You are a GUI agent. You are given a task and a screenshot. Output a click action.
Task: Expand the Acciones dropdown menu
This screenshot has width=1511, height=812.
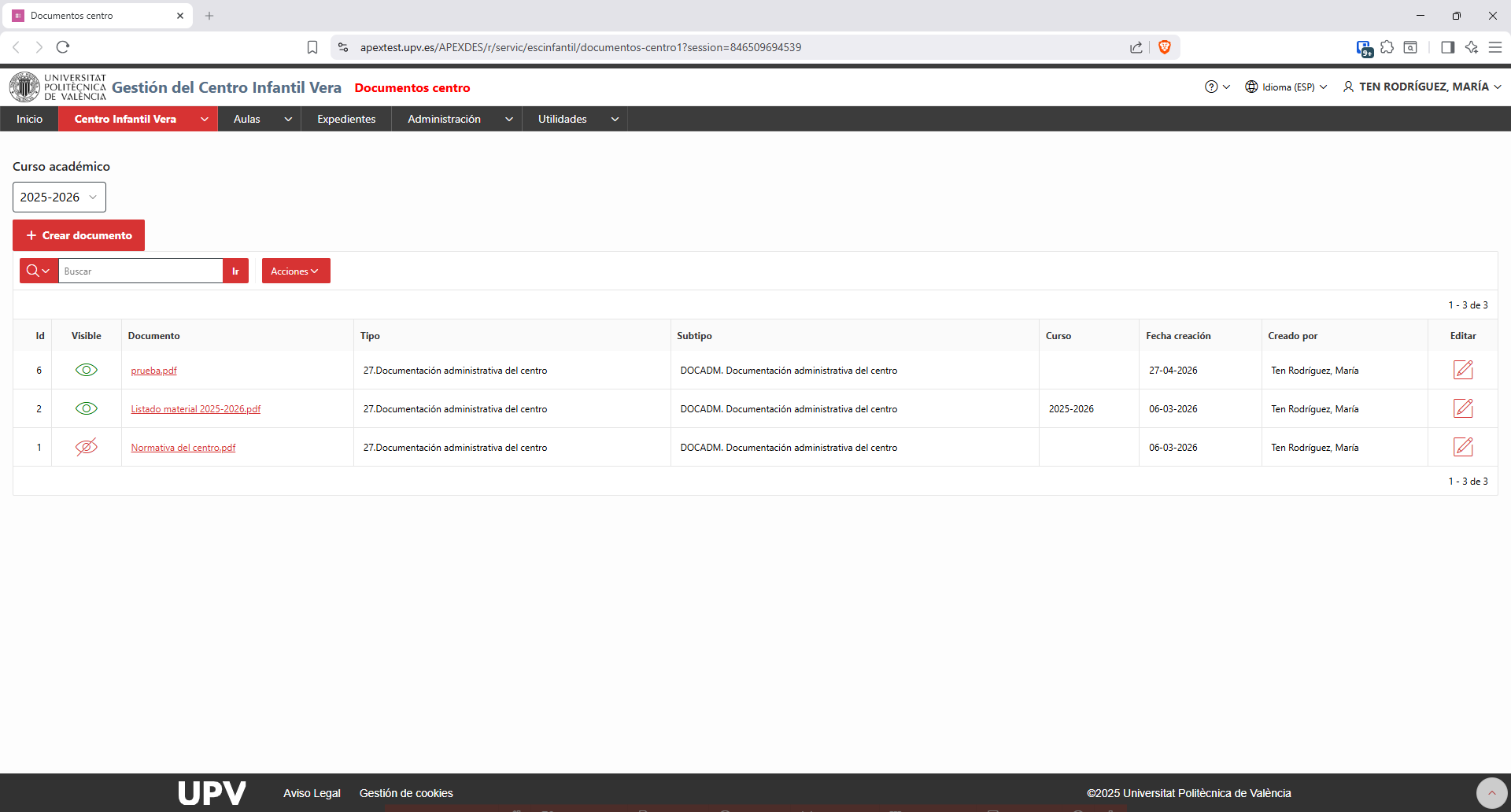pos(296,271)
